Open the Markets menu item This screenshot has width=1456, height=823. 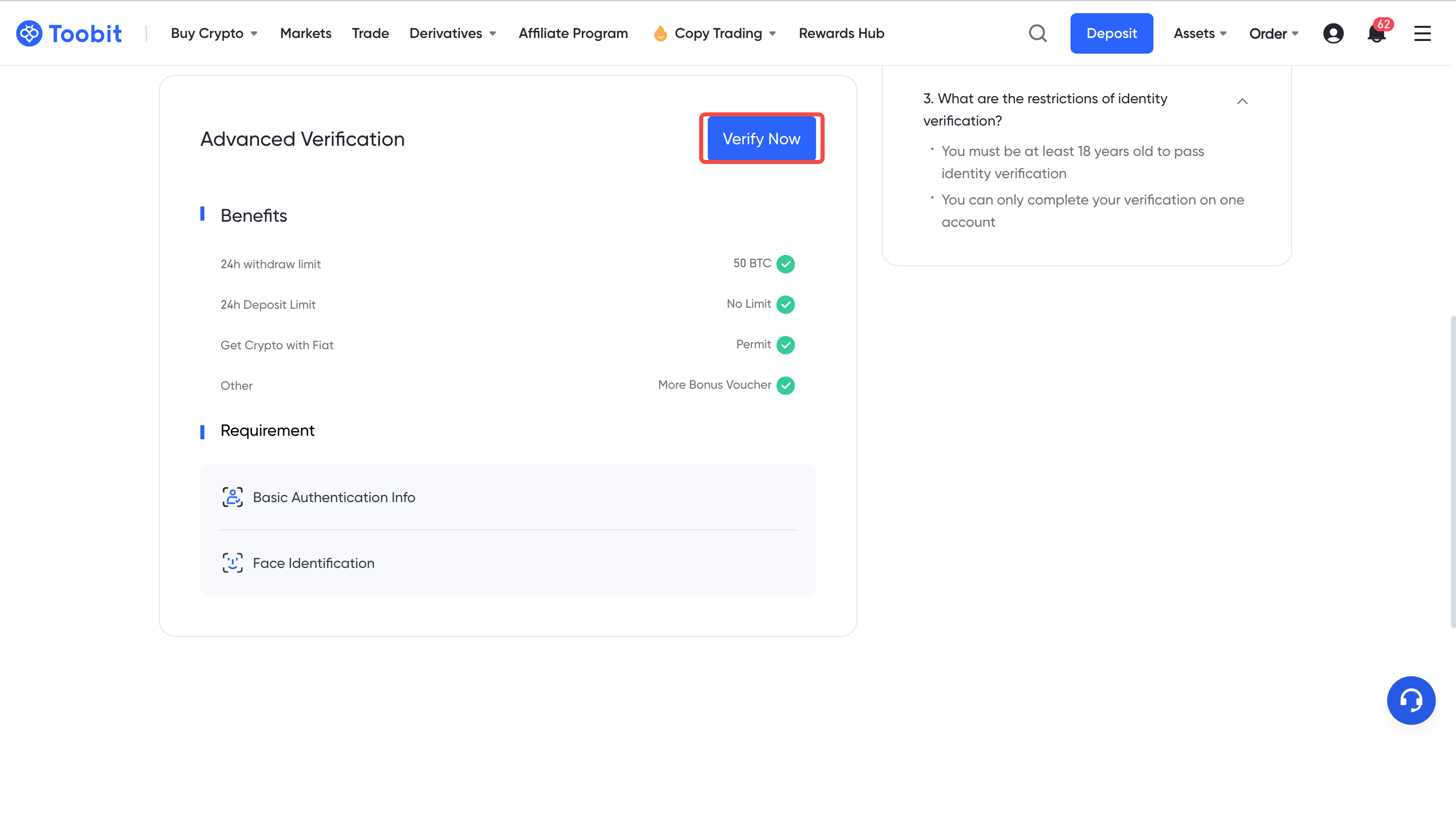click(306, 33)
